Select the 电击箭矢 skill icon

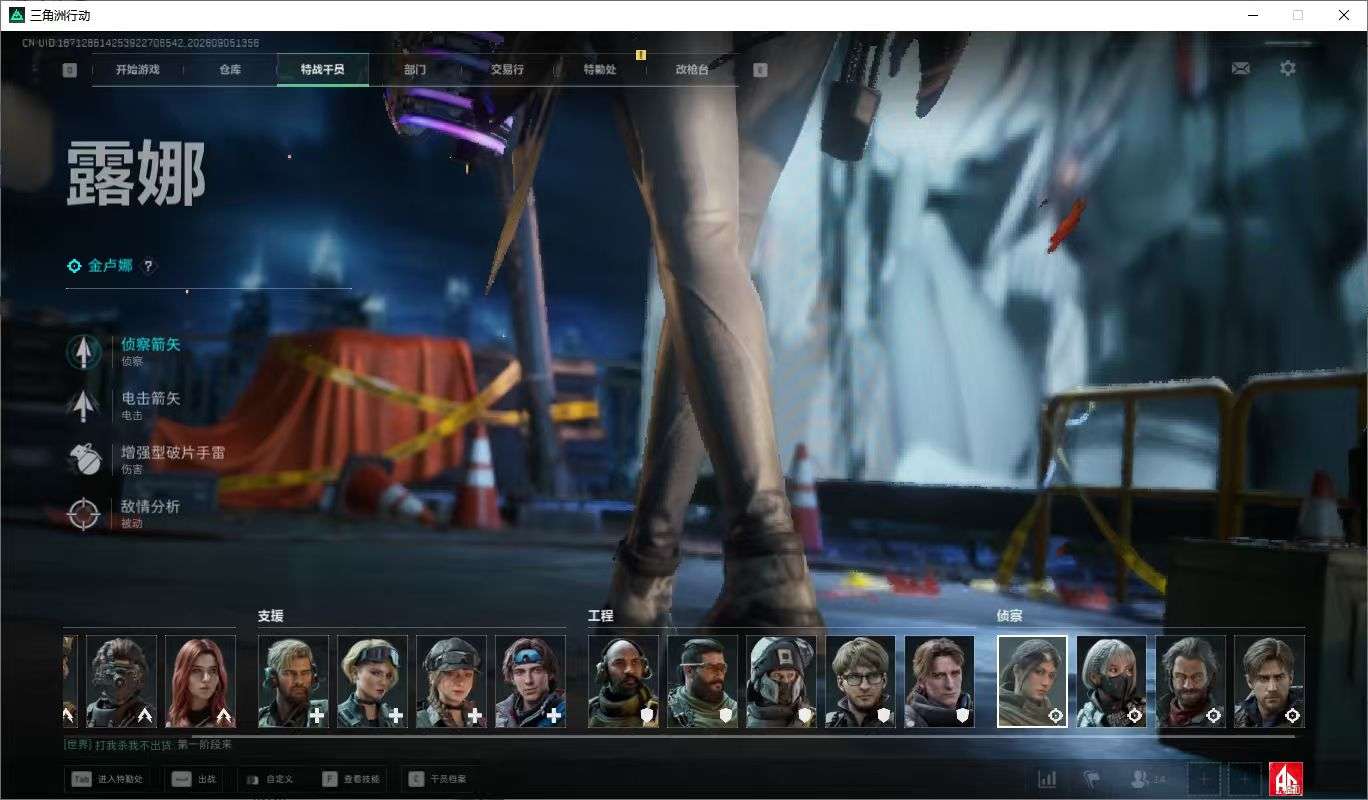pyautogui.click(x=84, y=405)
